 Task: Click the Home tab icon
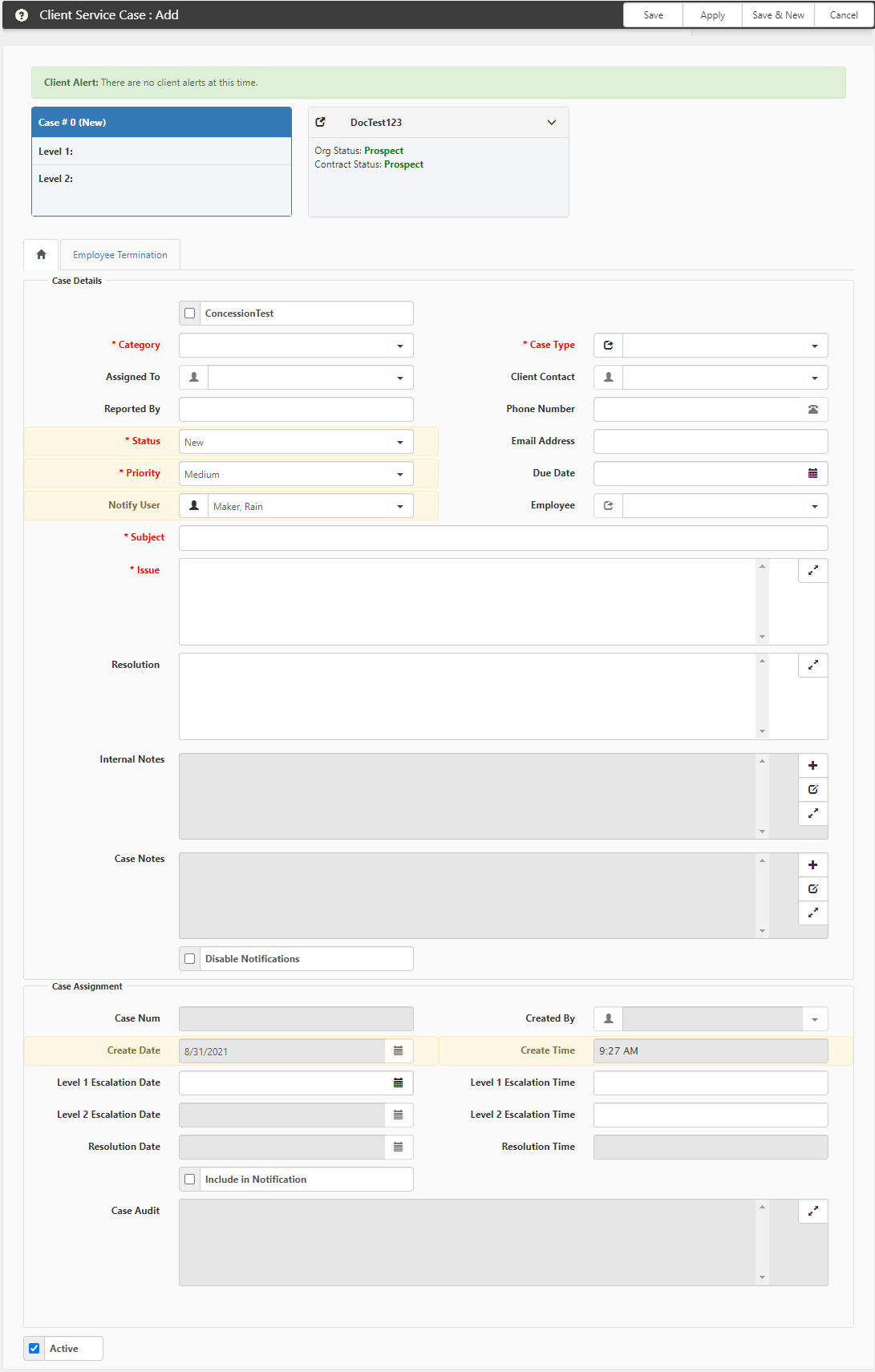pos(41,254)
